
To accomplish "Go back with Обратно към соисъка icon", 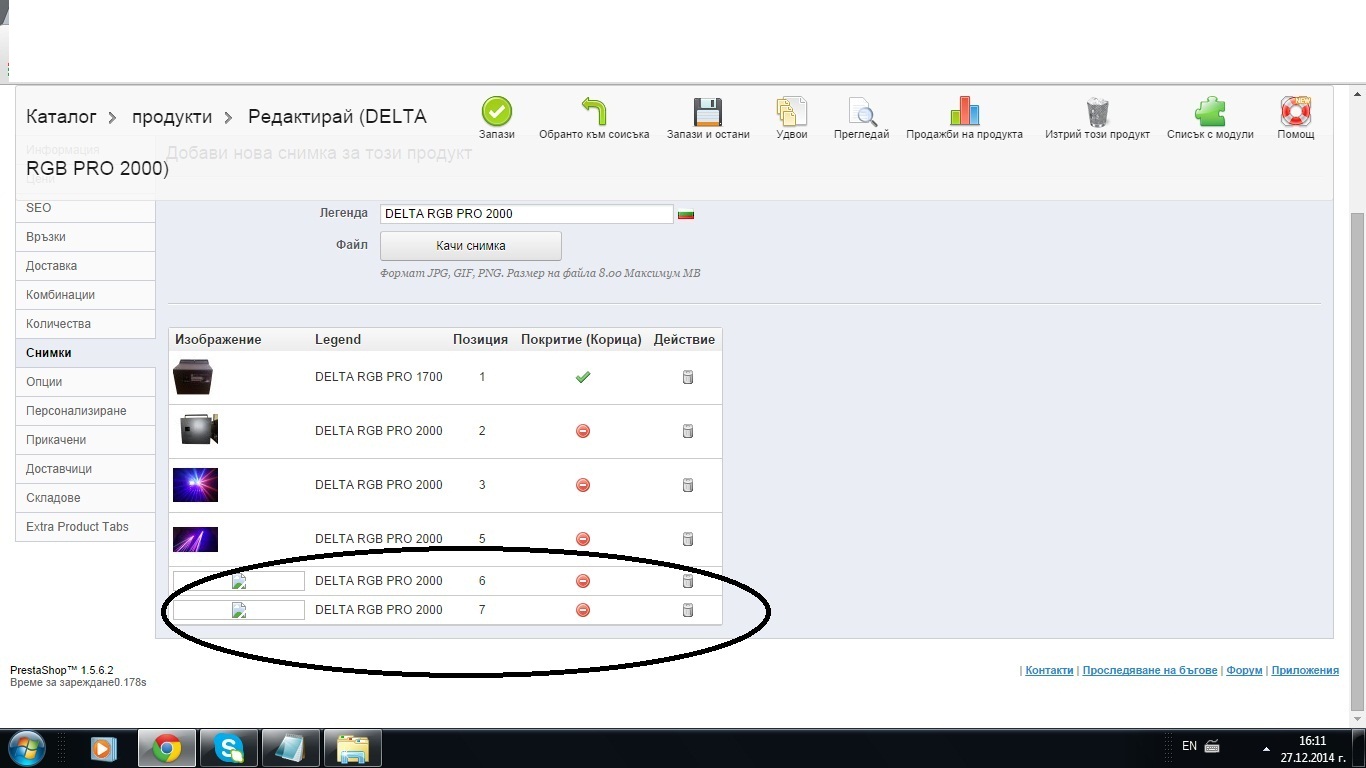I will (594, 111).
